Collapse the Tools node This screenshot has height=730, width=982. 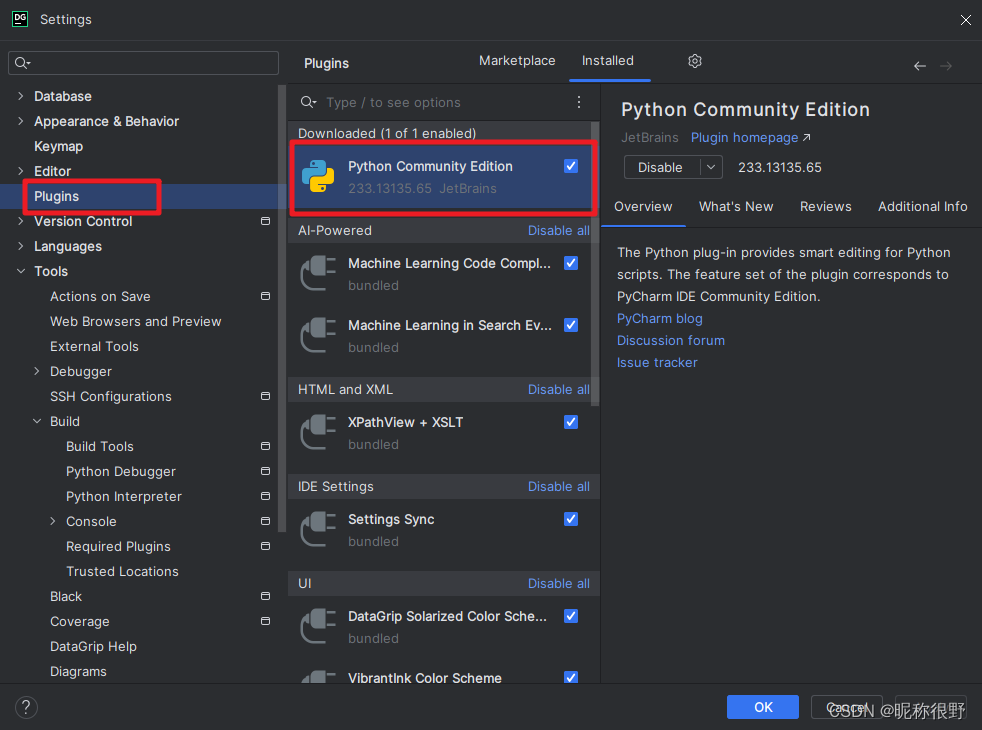pos(21,271)
